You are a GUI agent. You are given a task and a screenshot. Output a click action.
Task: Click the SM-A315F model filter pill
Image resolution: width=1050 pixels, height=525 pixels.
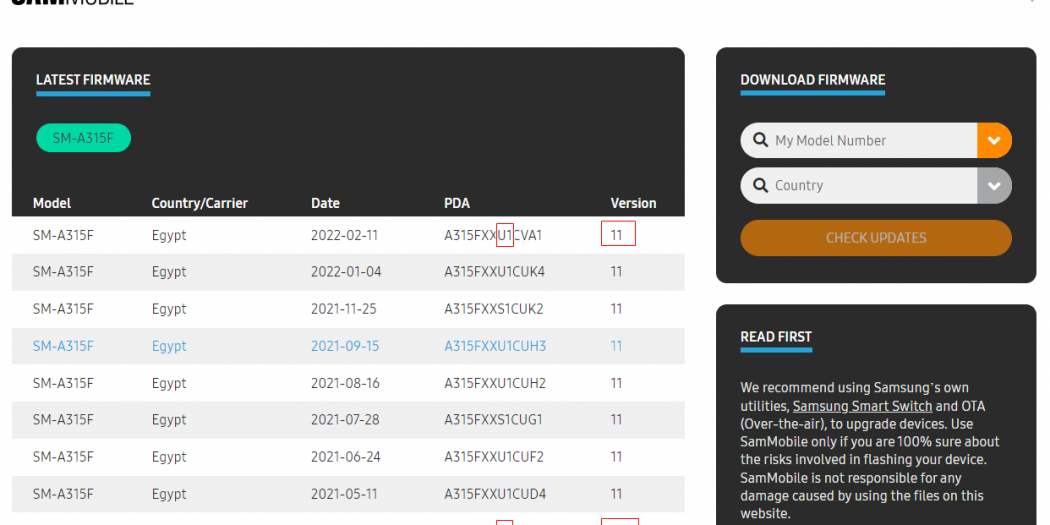click(84, 138)
